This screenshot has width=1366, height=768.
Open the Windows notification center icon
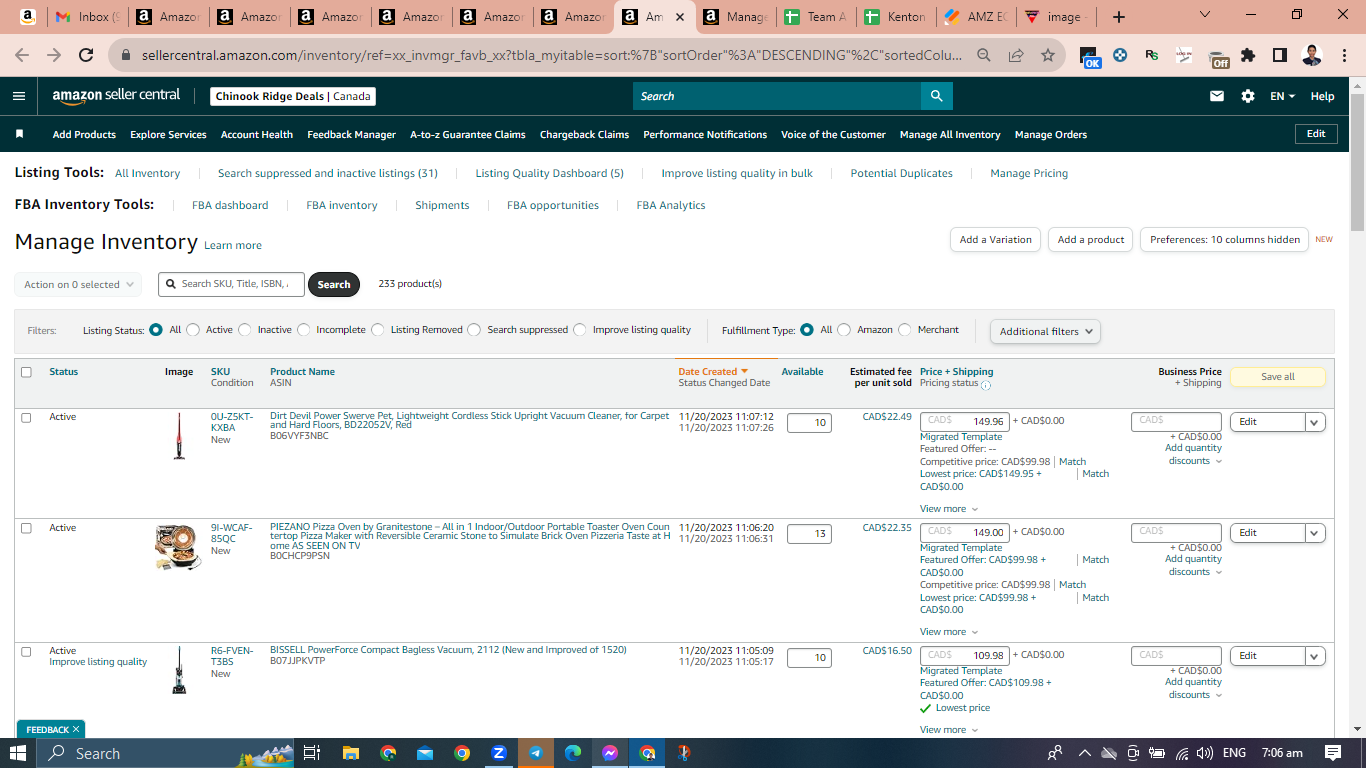[x=1333, y=753]
